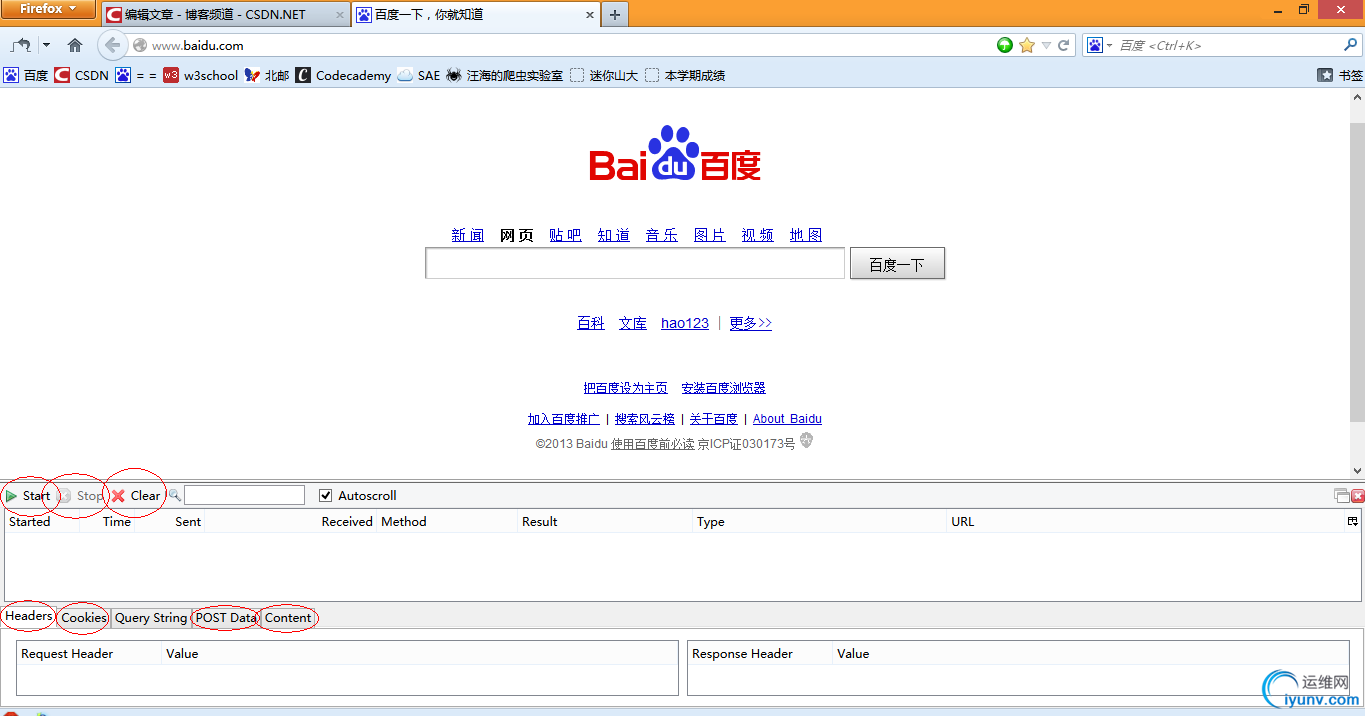Open 使用百度前必读 link
The image size is (1365, 716).
(653, 444)
